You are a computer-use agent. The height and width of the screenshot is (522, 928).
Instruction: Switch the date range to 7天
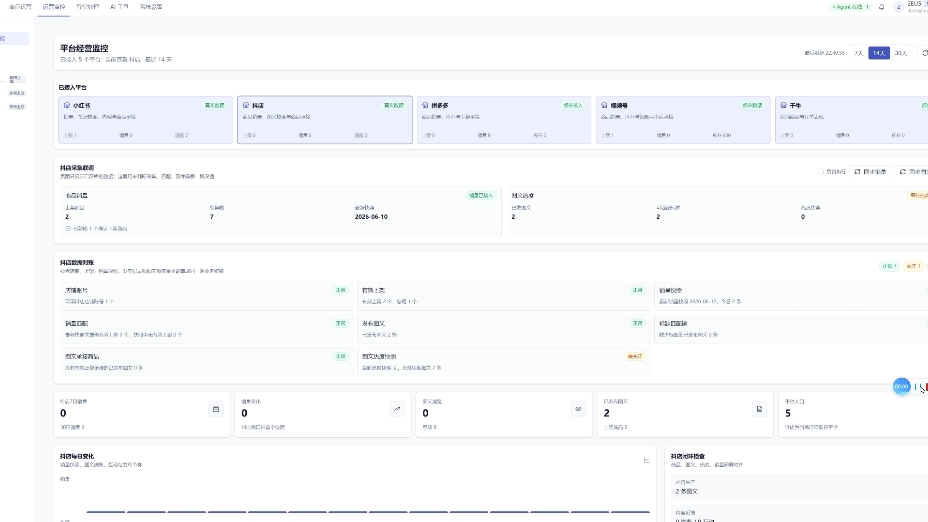[x=859, y=53]
